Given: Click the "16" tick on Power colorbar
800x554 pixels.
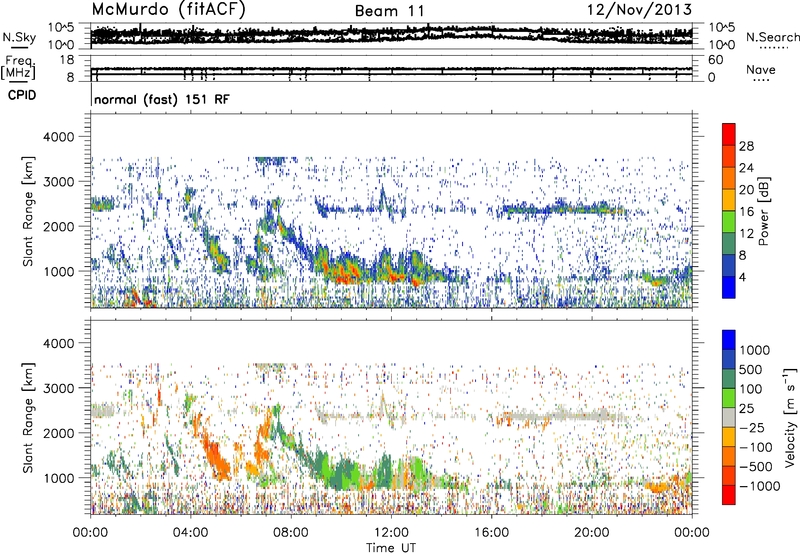Looking at the screenshot, I should [746, 212].
